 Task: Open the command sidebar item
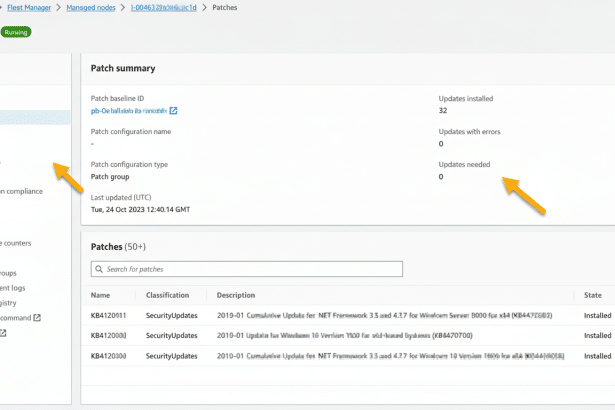coord(15,318)
